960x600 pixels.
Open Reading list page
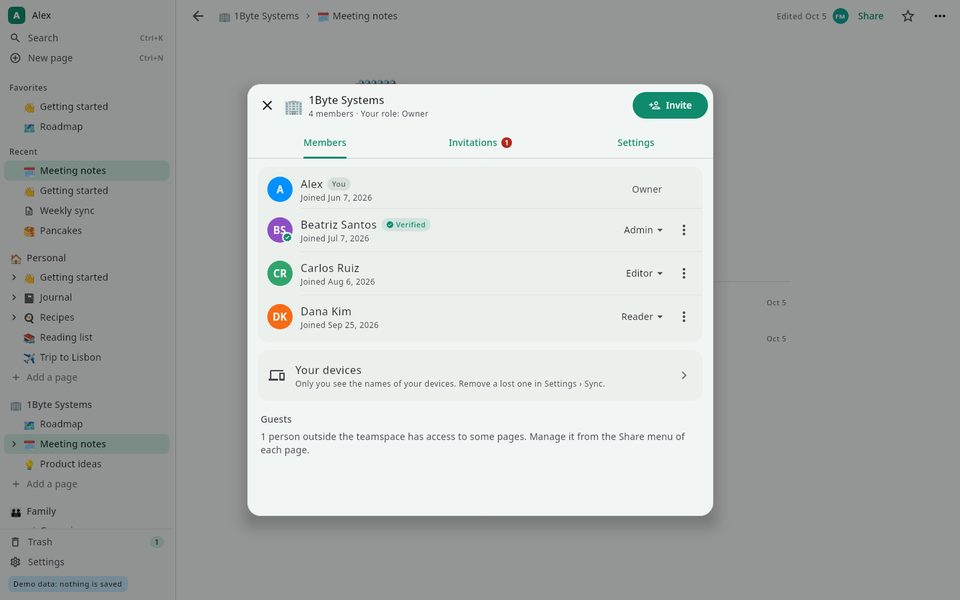[86, 337]
